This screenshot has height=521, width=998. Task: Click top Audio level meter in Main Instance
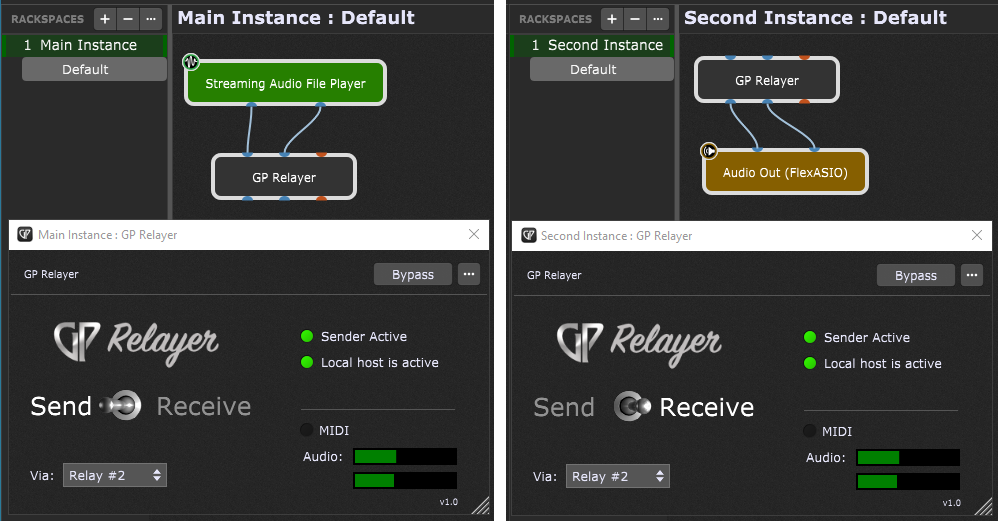[x=405, y=456]
